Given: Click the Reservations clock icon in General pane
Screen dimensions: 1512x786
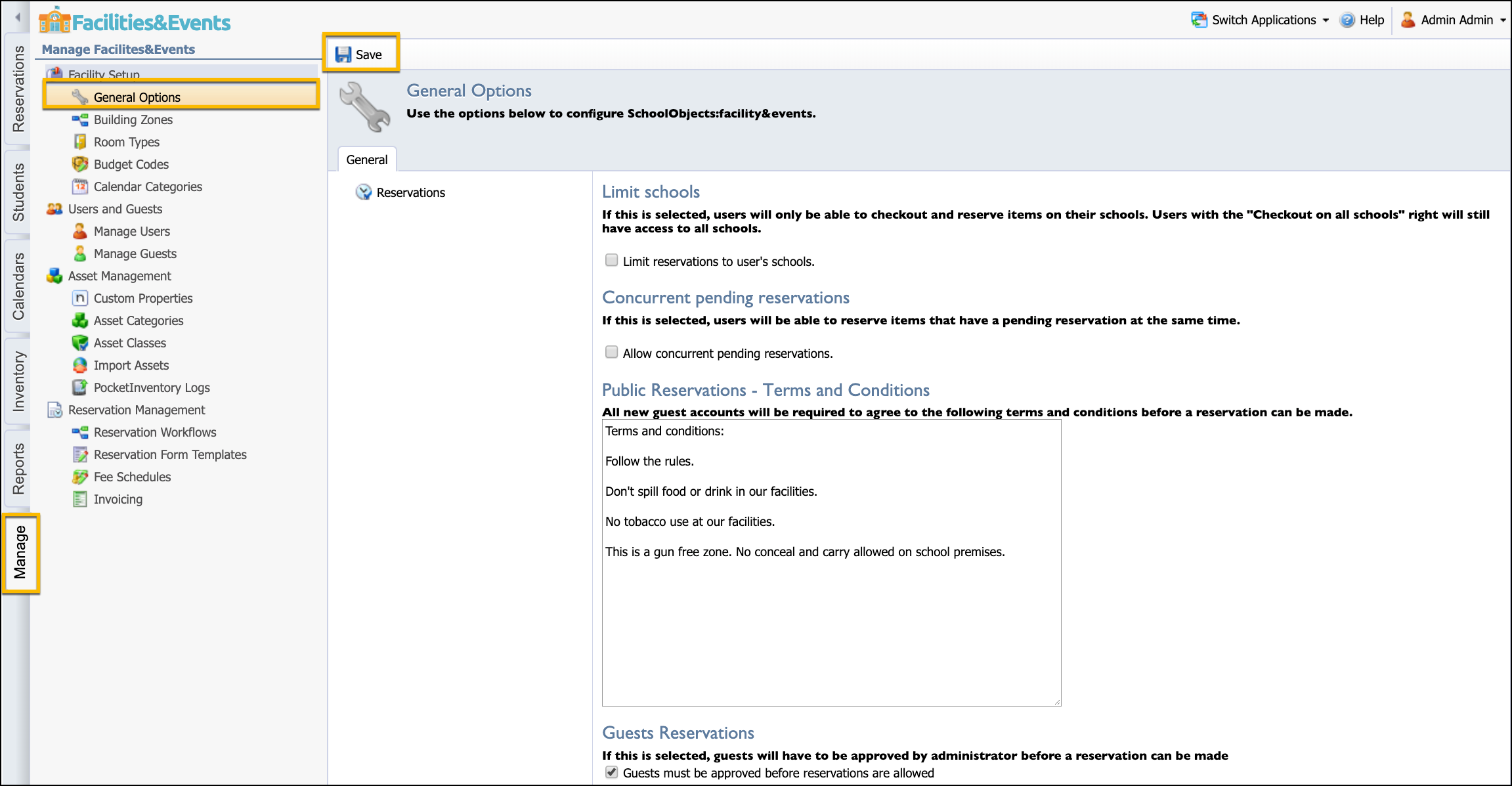Looking at the screenshot, I should (363, 192).
